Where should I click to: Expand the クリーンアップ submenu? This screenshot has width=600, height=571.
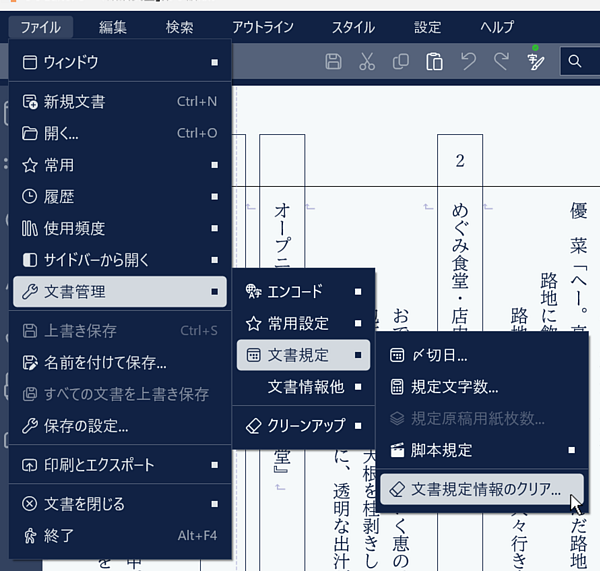[x=303, y=426]
